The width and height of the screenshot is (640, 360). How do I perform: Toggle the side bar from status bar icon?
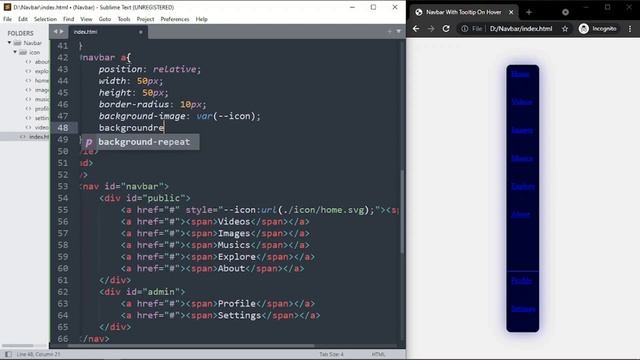click(8, 354)
